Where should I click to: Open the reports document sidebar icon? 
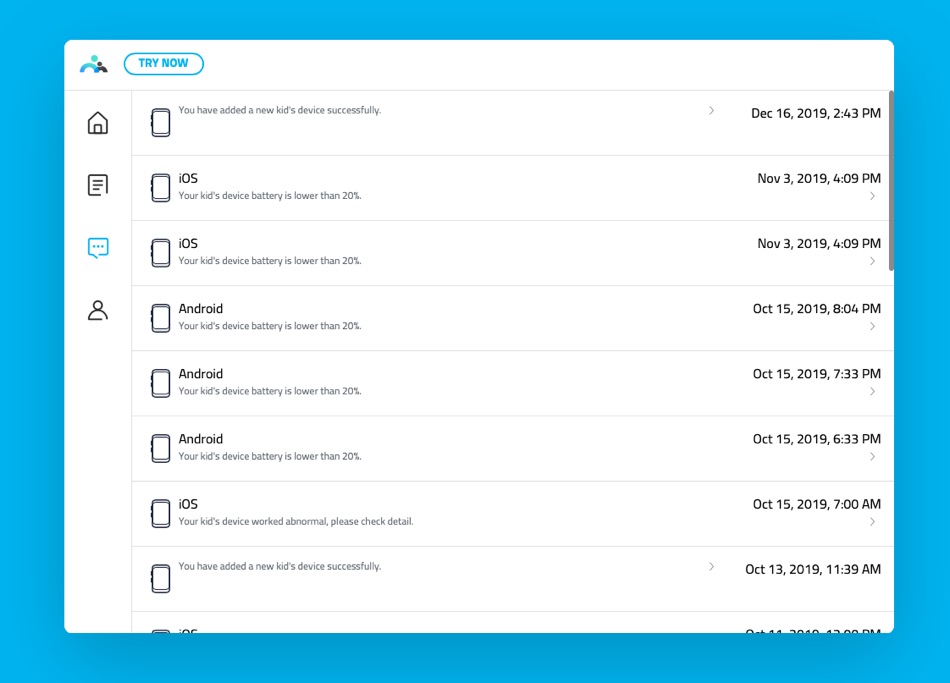(x=98, y=185)
